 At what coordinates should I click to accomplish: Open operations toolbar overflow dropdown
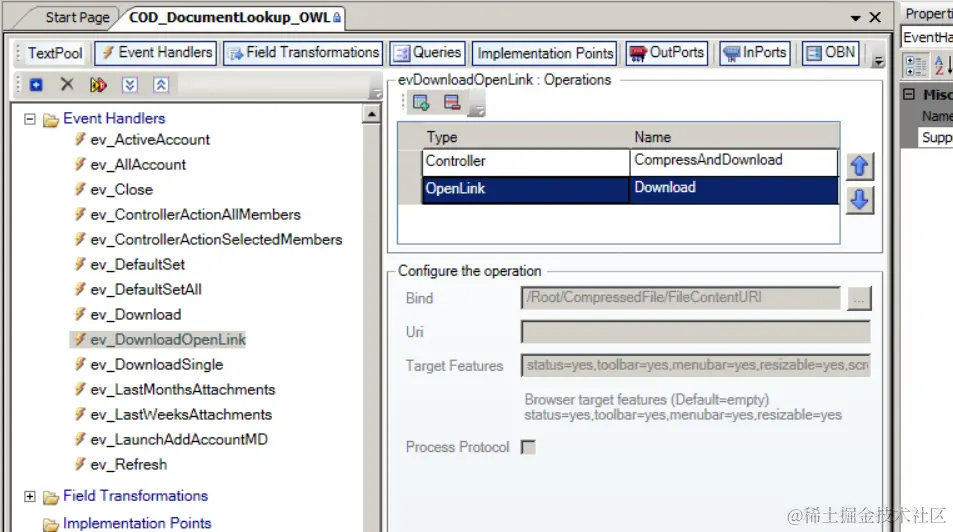[480, 110]
